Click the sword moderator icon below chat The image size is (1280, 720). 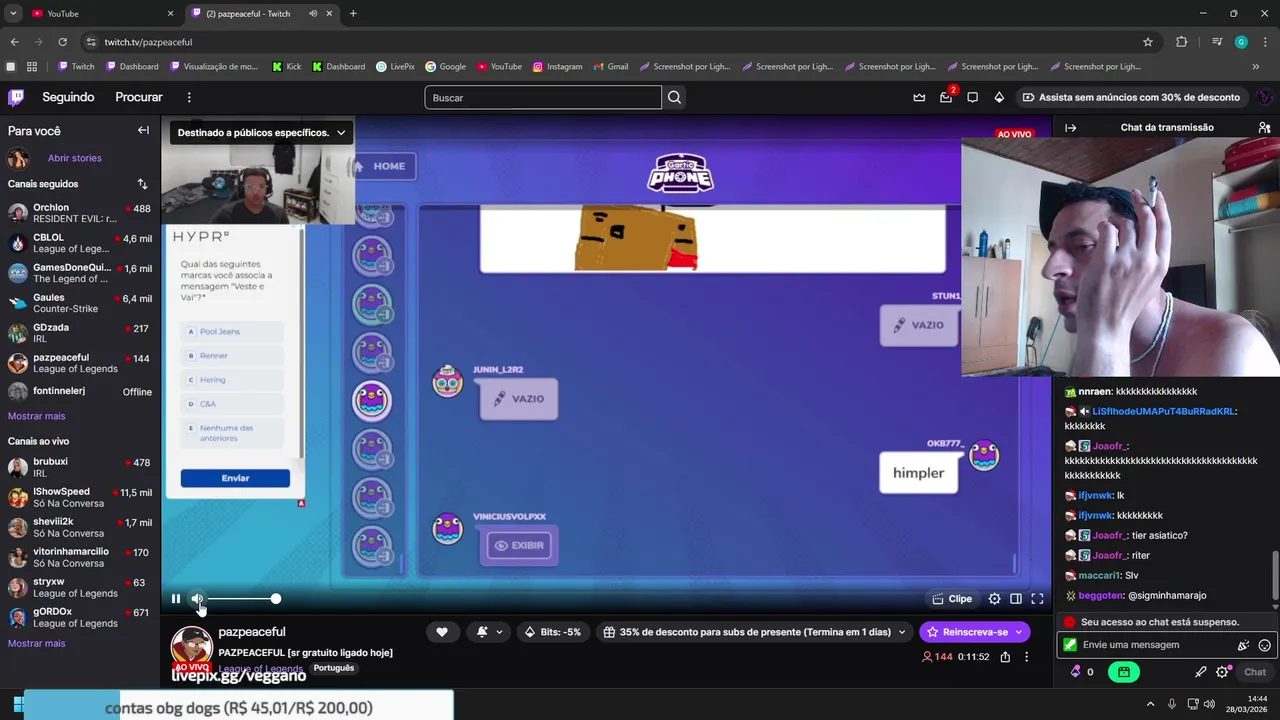[1201, 672]
